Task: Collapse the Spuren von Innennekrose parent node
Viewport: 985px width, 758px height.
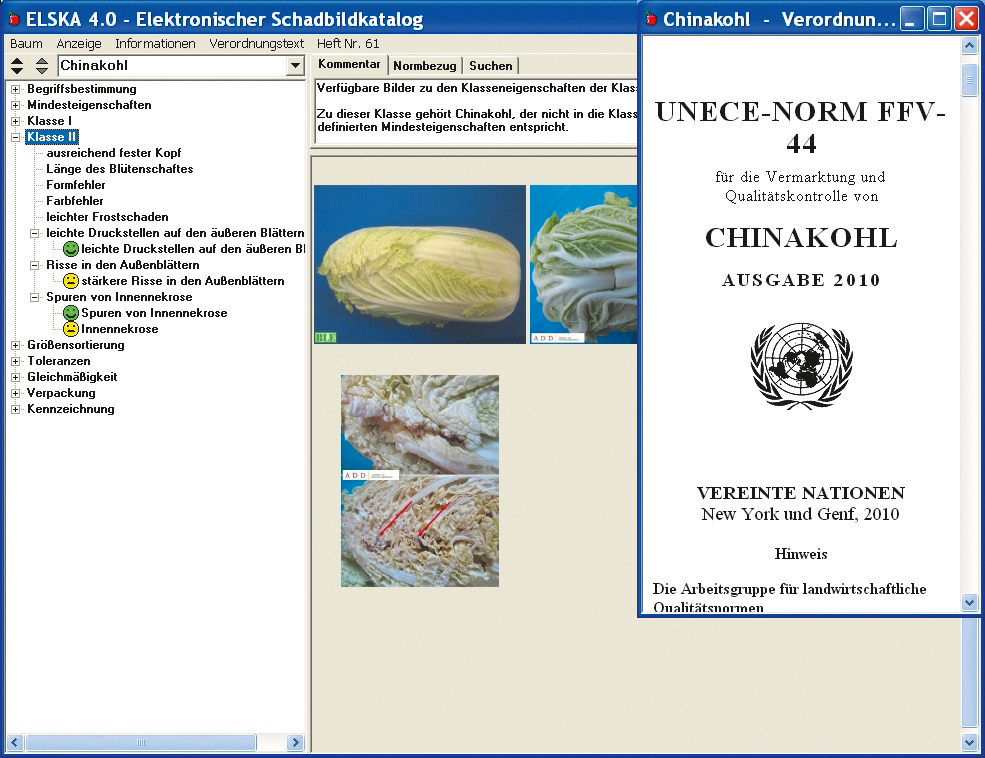Action: point(35,297)
